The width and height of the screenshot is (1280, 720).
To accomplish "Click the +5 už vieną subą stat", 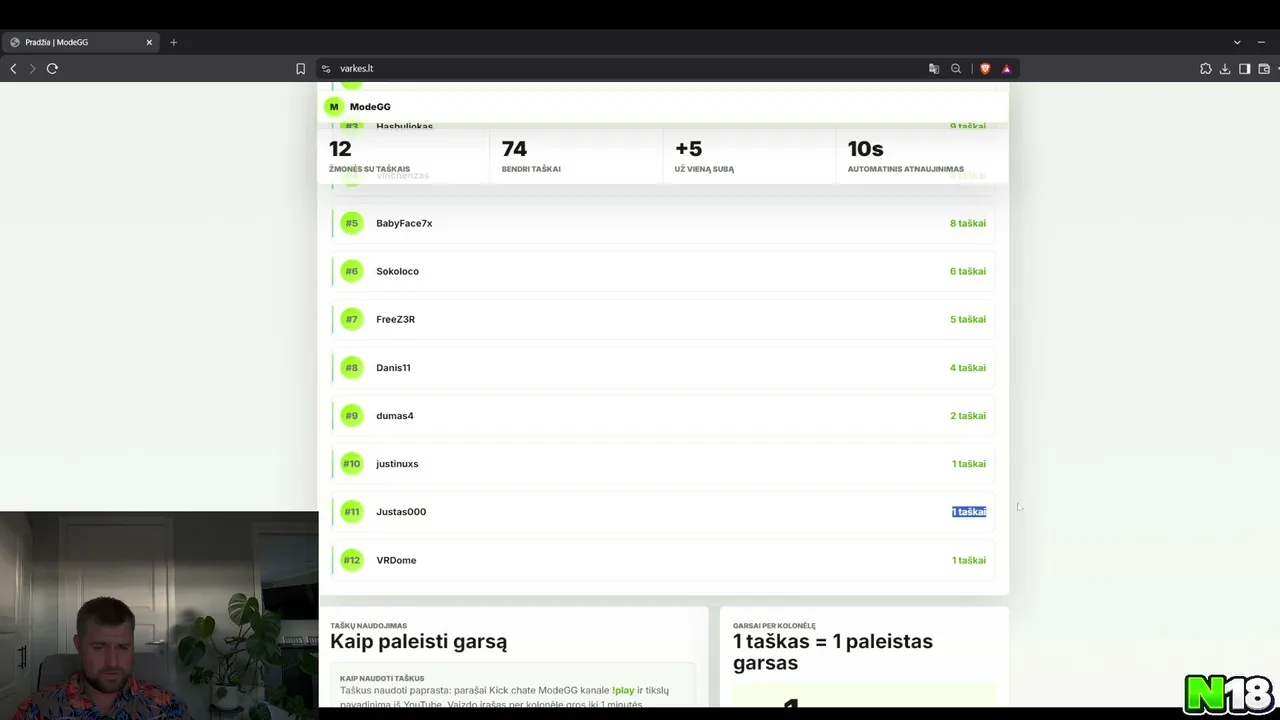I will [749, 157].
